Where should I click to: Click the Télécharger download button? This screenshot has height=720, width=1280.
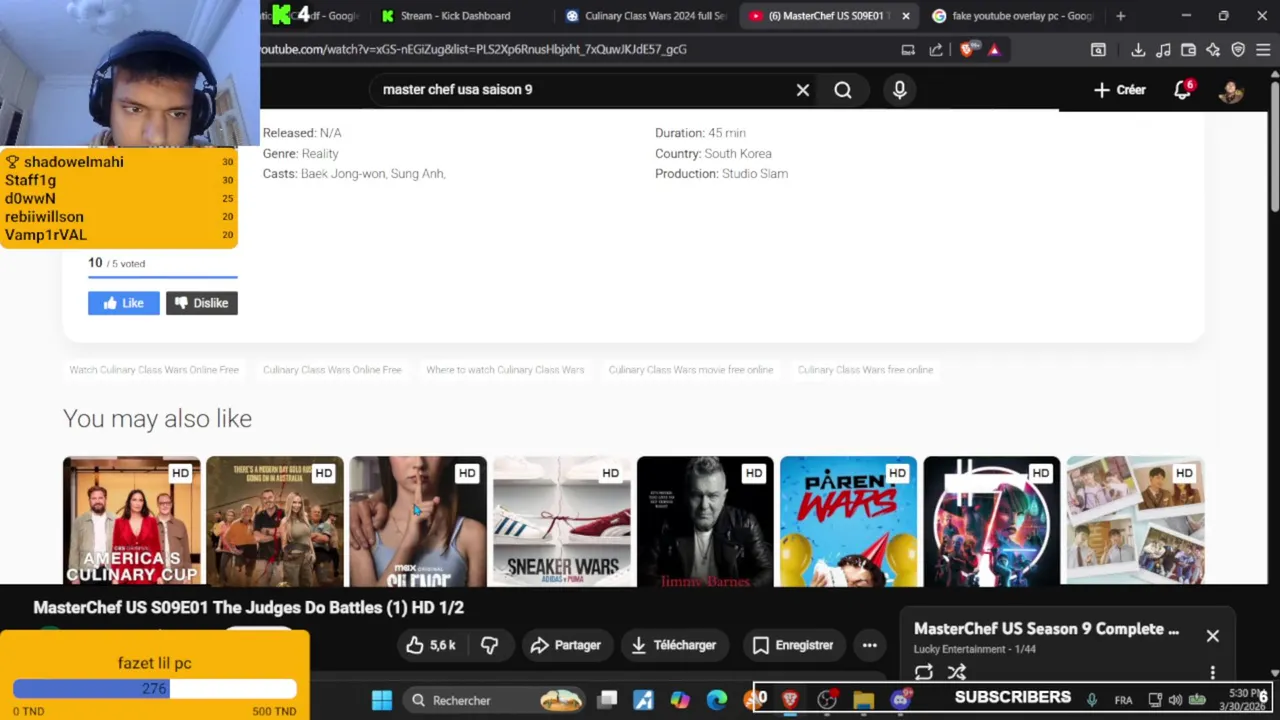(675, 646)
